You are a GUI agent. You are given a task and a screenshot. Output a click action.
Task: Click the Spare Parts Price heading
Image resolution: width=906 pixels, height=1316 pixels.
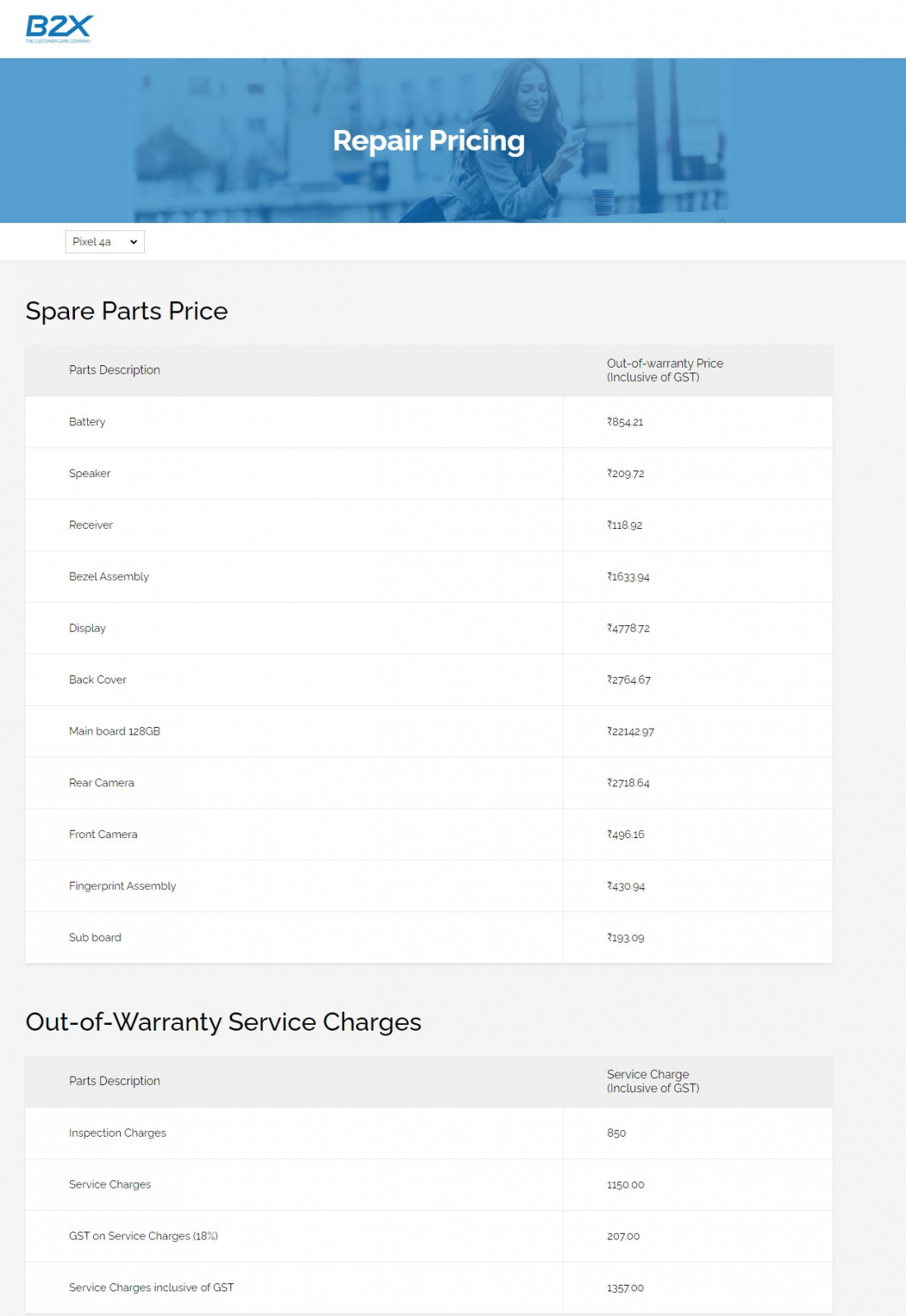[x=127, y=311]
